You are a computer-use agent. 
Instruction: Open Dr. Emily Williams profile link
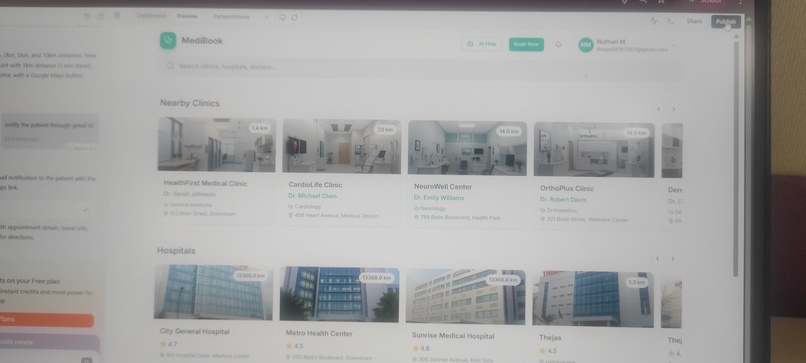click(x=439, y=198)
